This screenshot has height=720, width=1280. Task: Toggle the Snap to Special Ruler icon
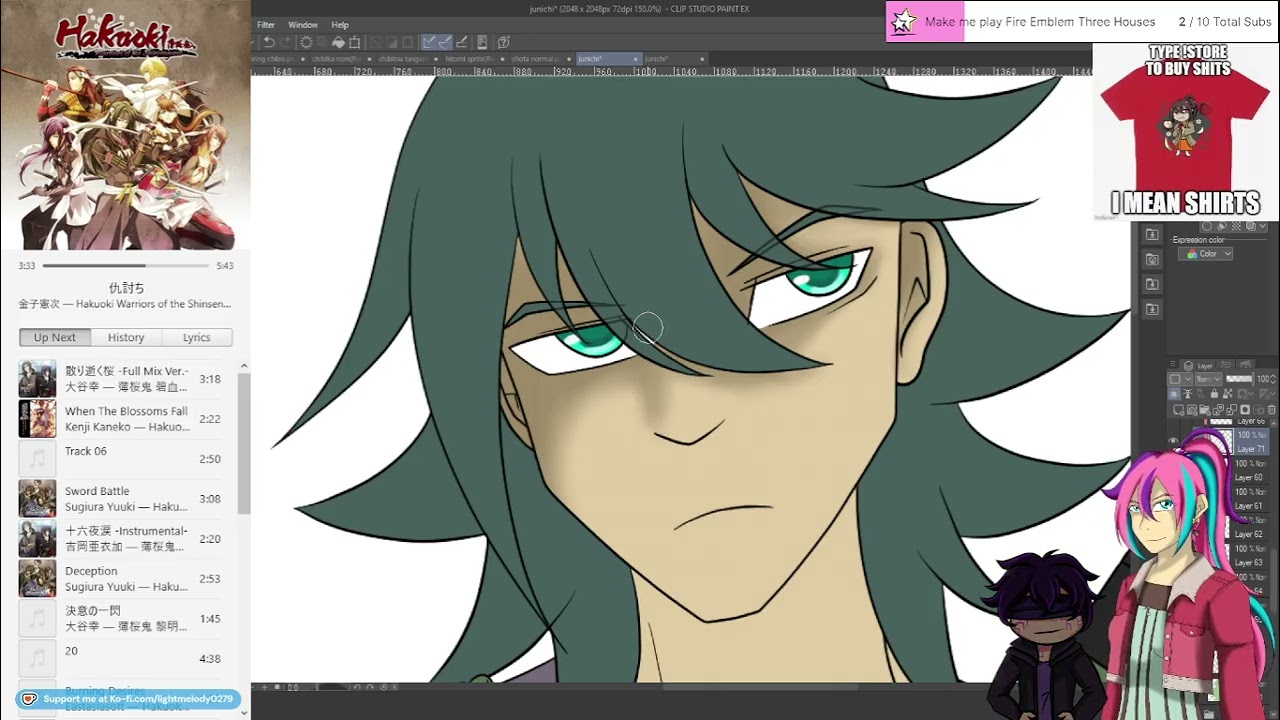[x=445, y=42]
